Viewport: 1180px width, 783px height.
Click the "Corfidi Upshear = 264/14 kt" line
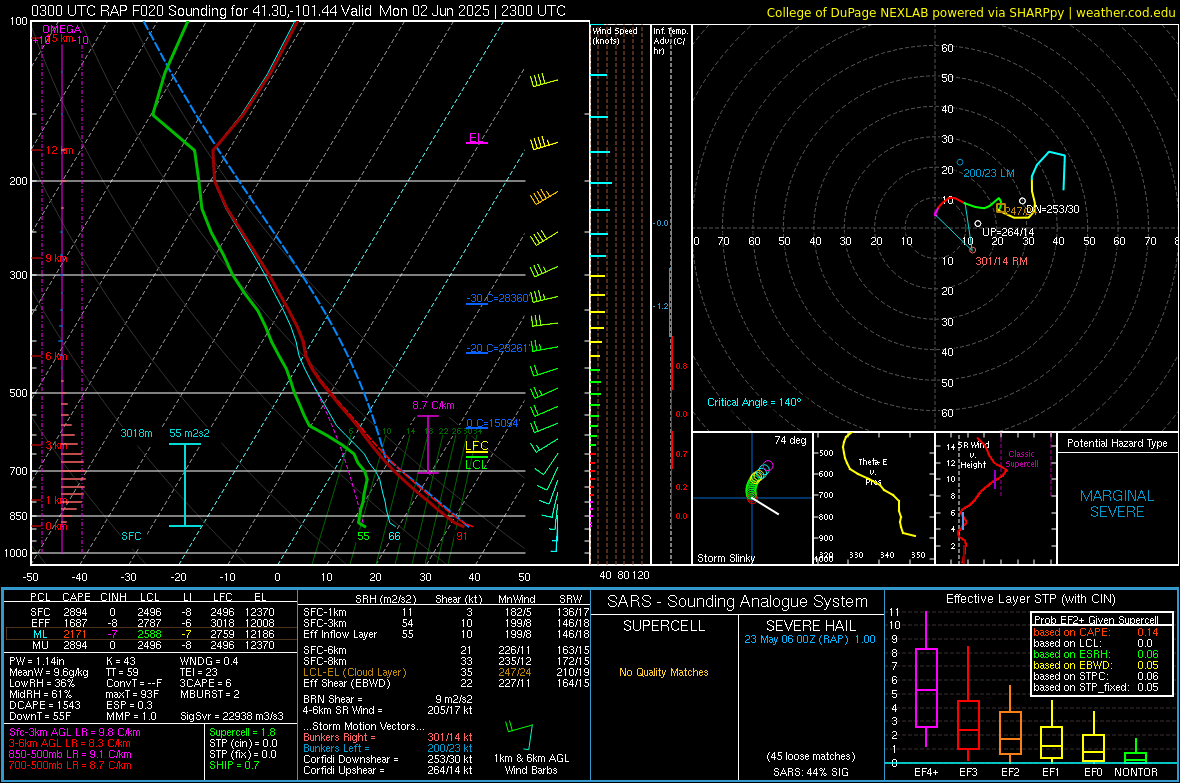coord(388,770)
